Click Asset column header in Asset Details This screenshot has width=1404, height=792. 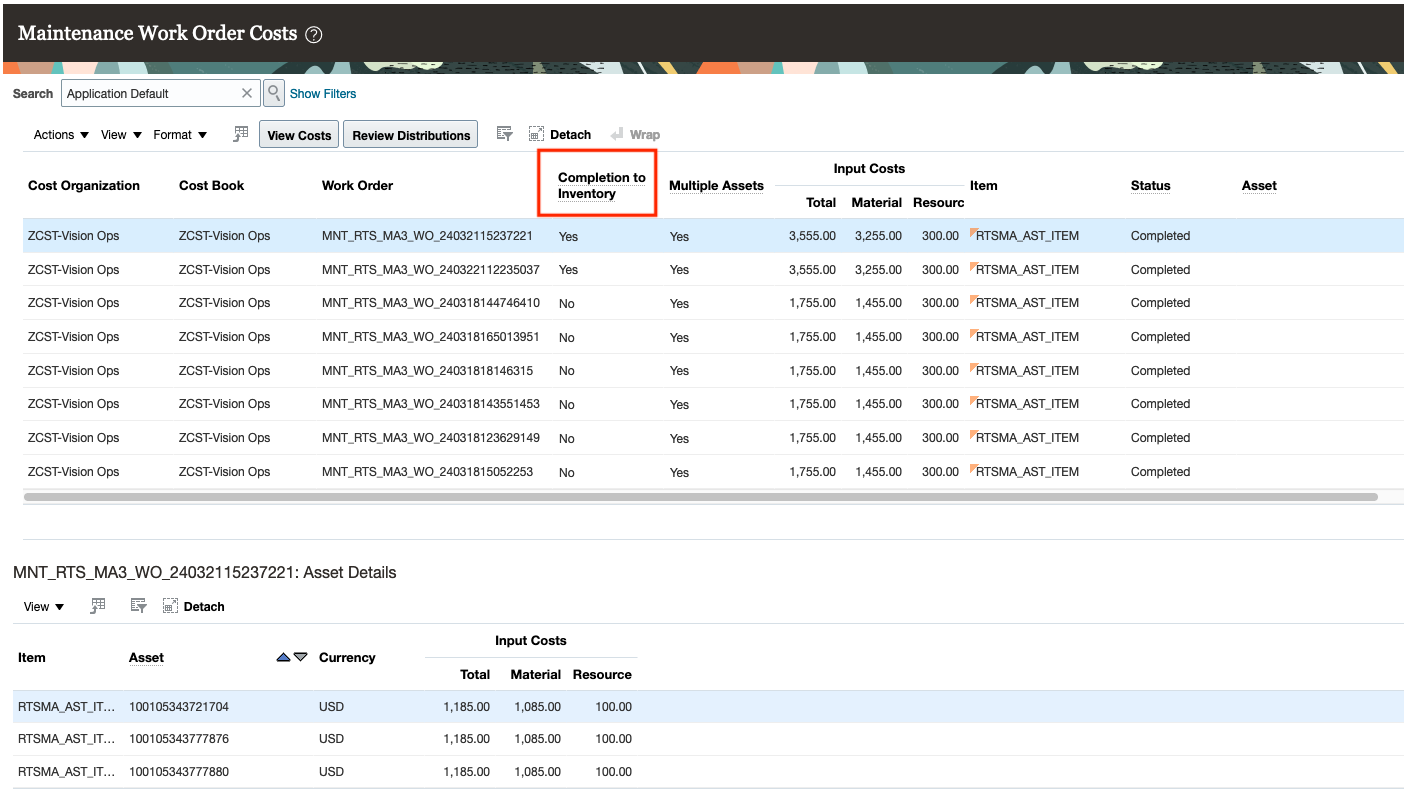click(146, 657)
